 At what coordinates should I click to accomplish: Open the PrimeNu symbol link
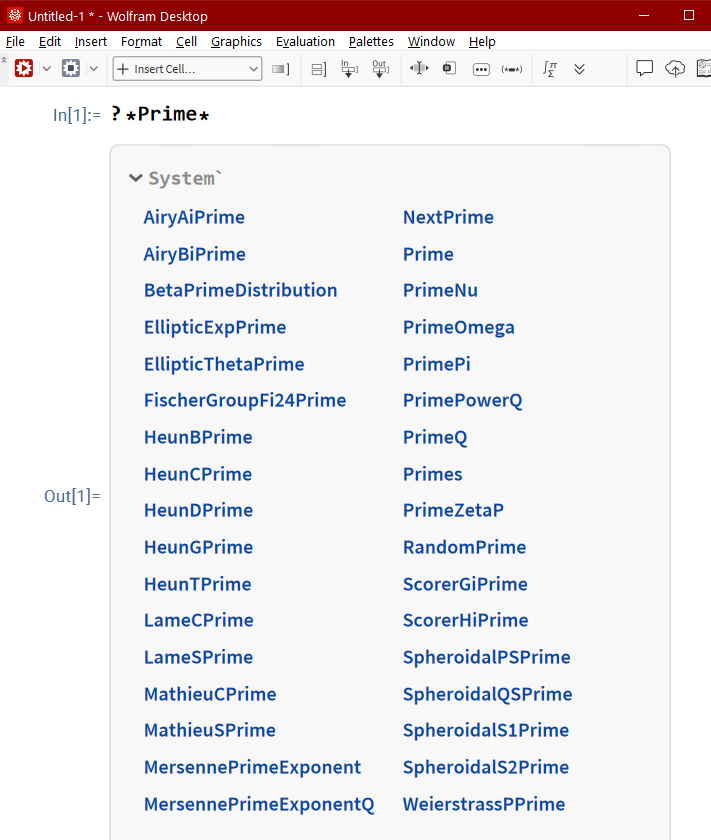pyautogui.click(x=440, y=290)
